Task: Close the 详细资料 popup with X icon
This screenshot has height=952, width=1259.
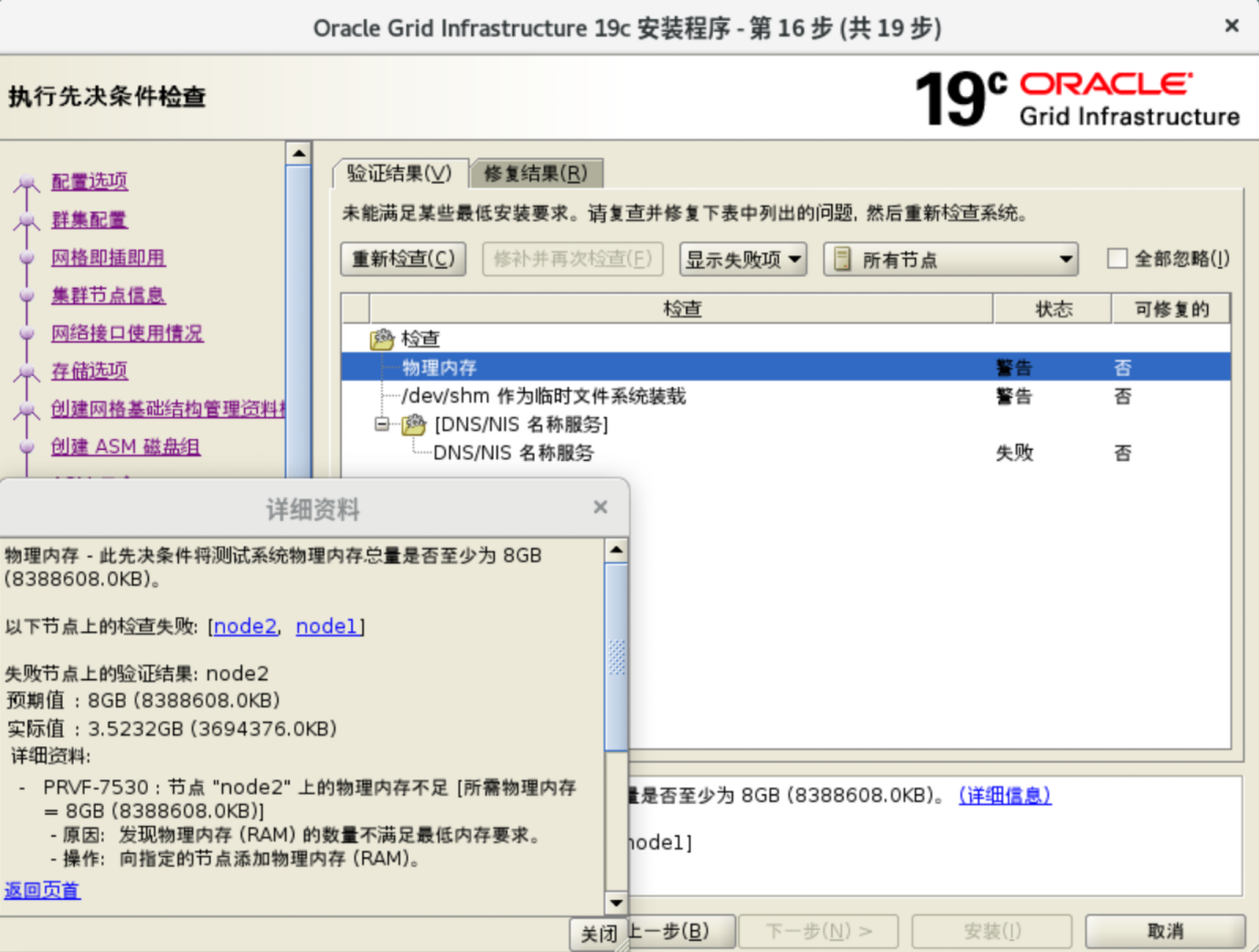Action: [x=600, y=508]
